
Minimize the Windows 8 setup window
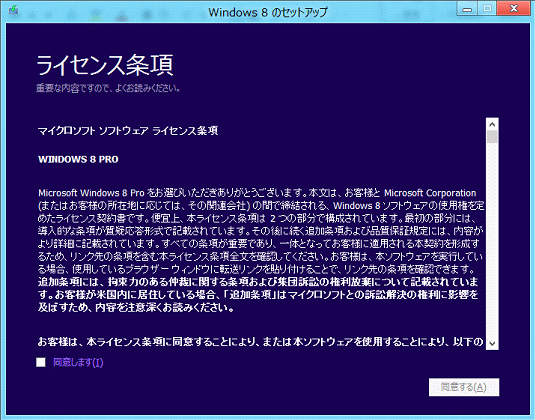467,9
